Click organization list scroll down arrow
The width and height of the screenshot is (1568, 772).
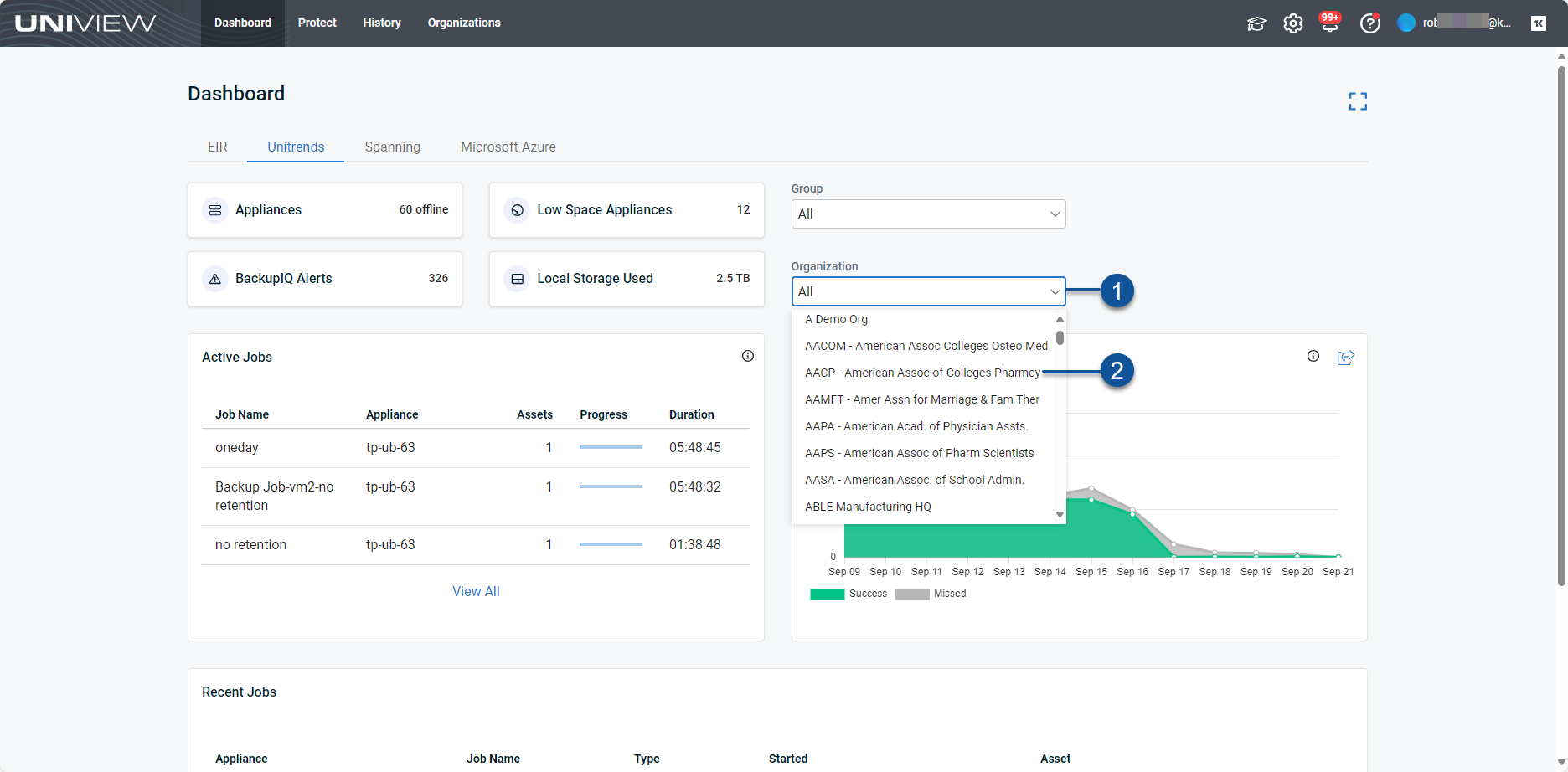coord(1060,515)
